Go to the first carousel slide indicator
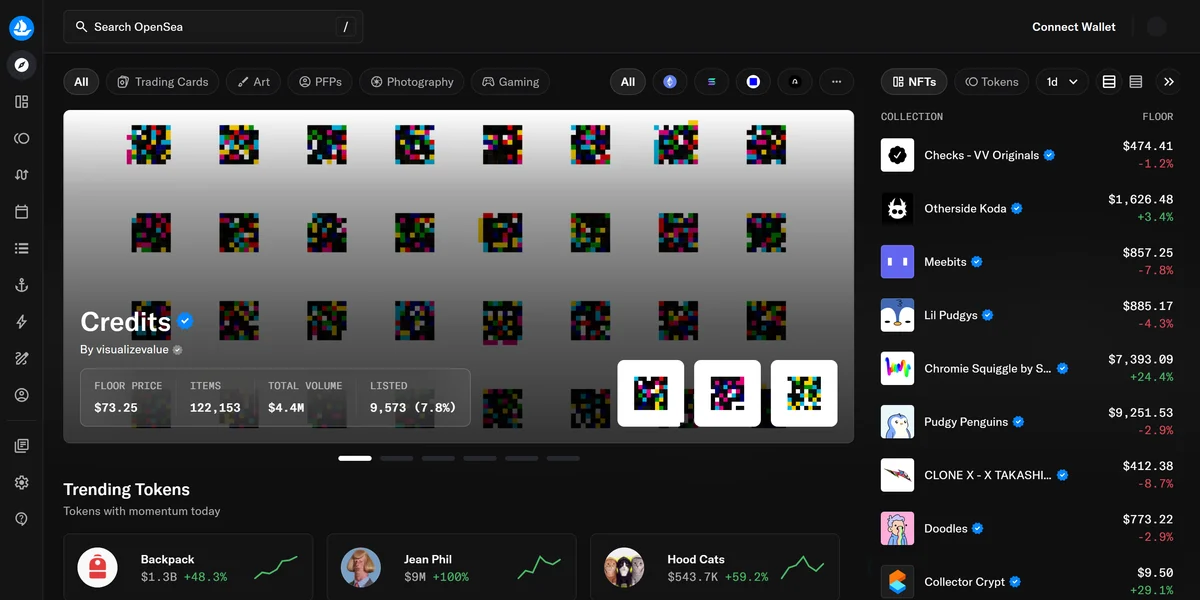1200x600 pixels. [355, 458]
